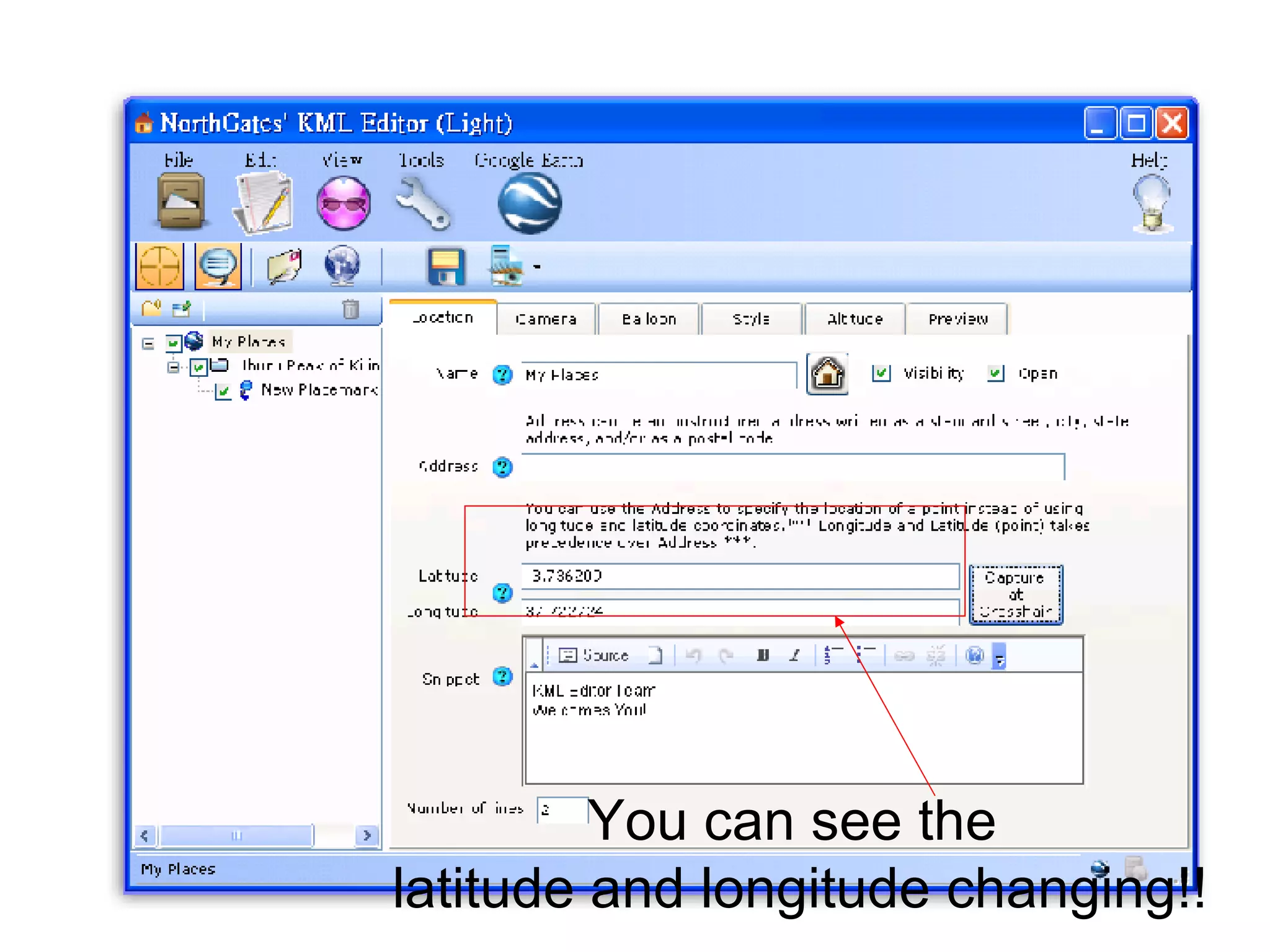
Task: Click the View sunglasses icon
Action: [343, 203]
